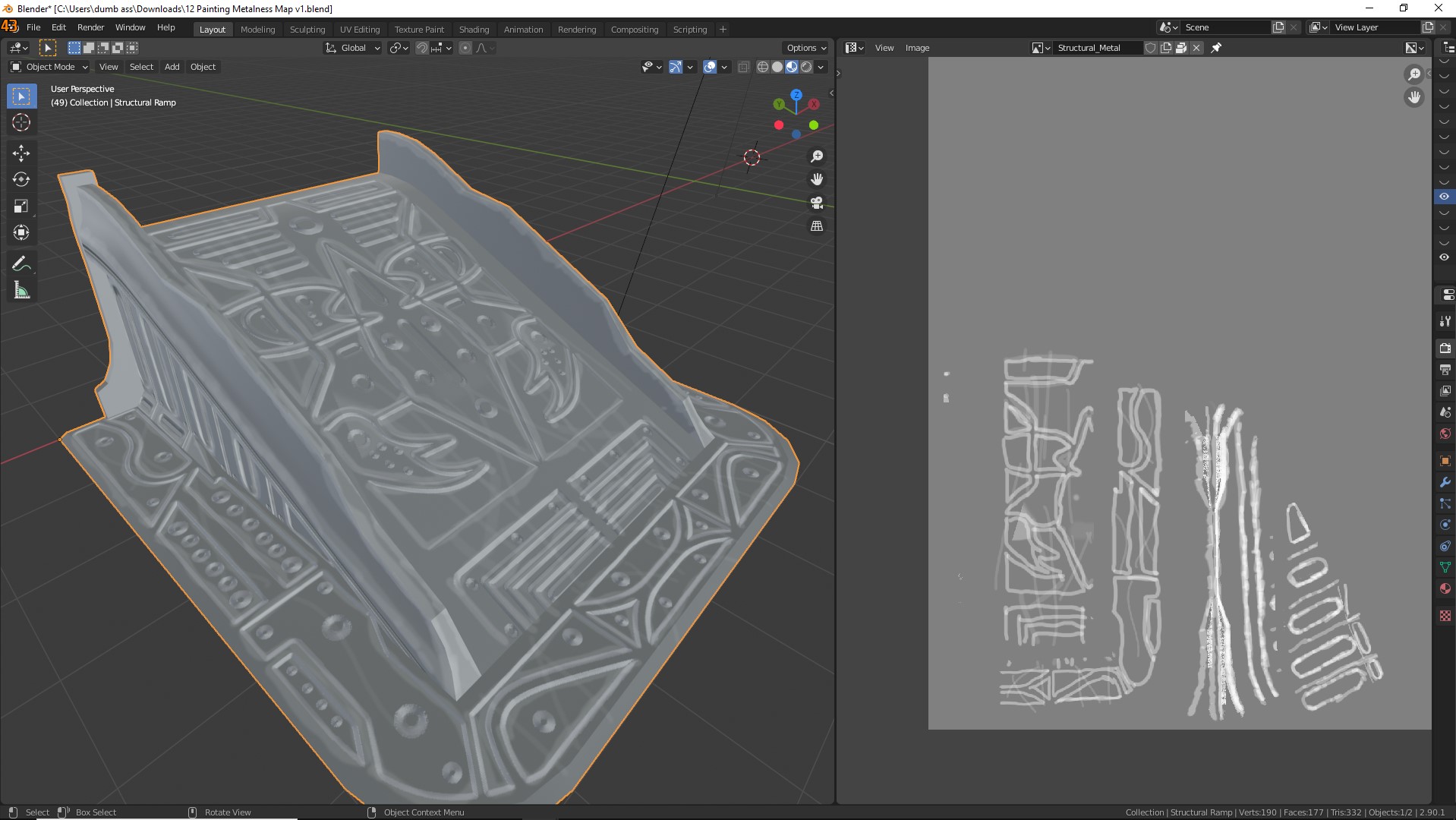Viewport: 1456px width, 820px height.
Task: Open the Object Mode dropdown
Action: [50, 67]
